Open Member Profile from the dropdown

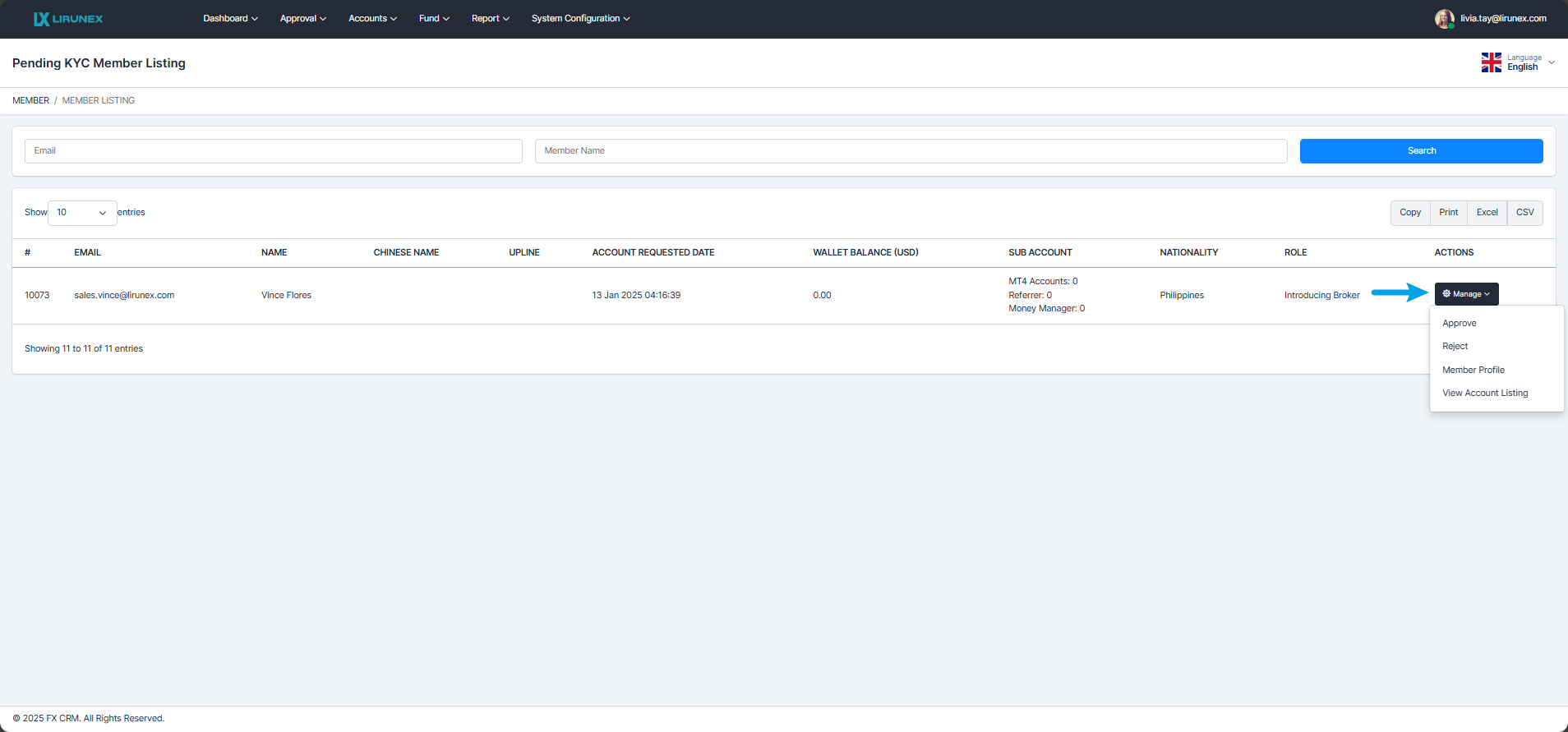pos(1473,371)
